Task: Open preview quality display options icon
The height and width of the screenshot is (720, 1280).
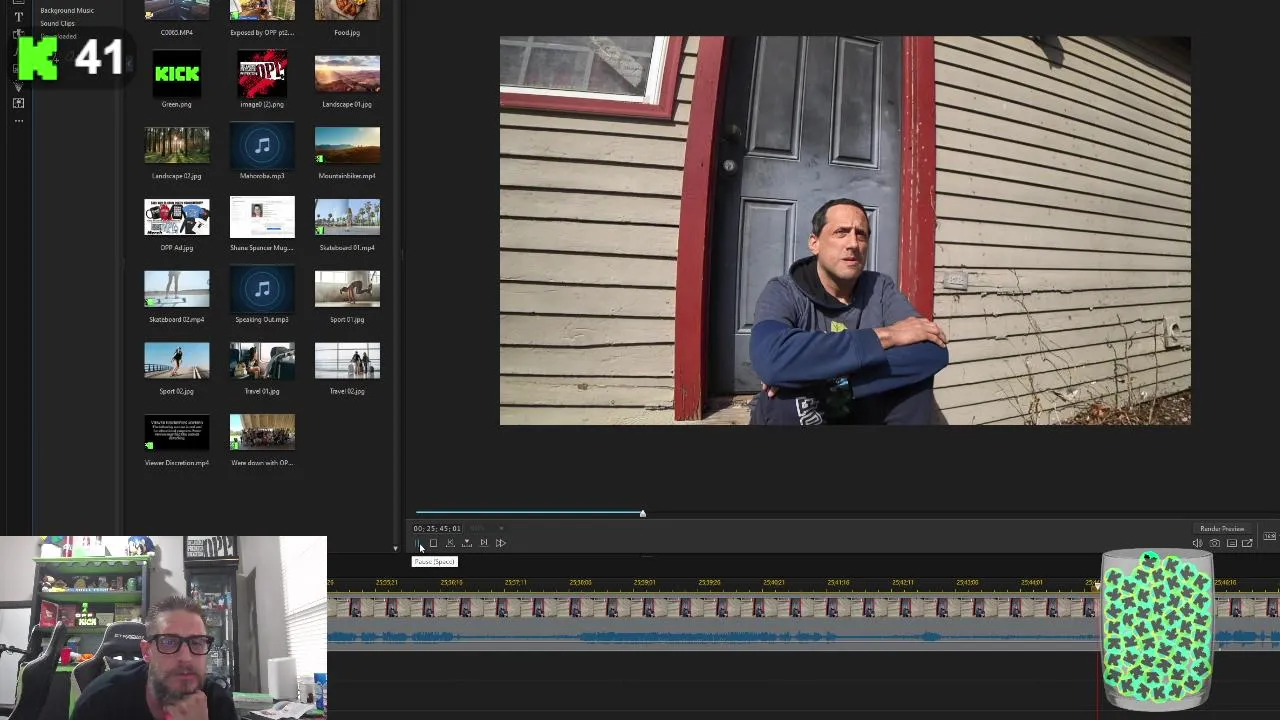Action: pos(1231,543)
